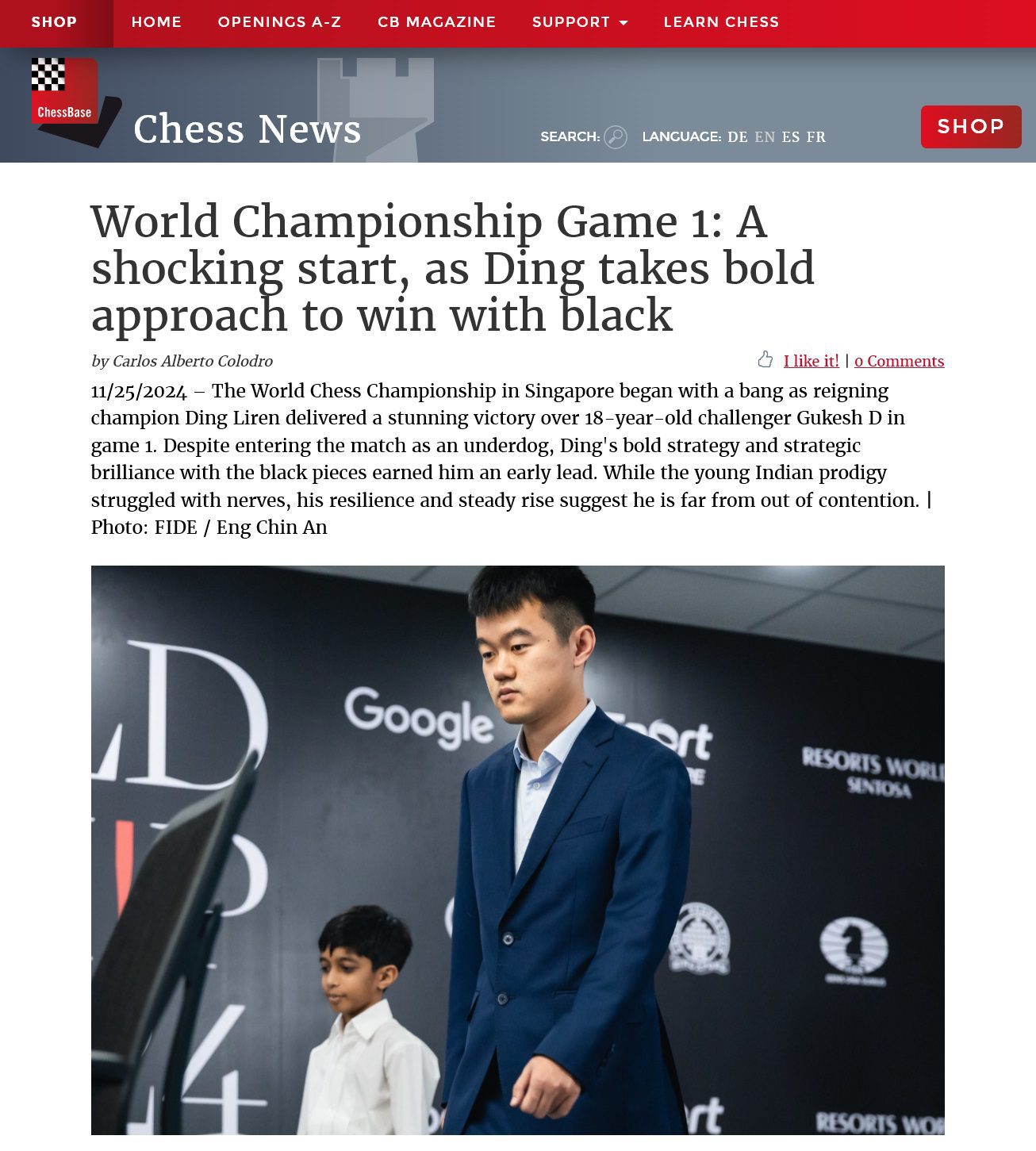Open the Support menu
Image resolution: width=1036 pixels, height=1151 pixels.
tap(580, 22)
